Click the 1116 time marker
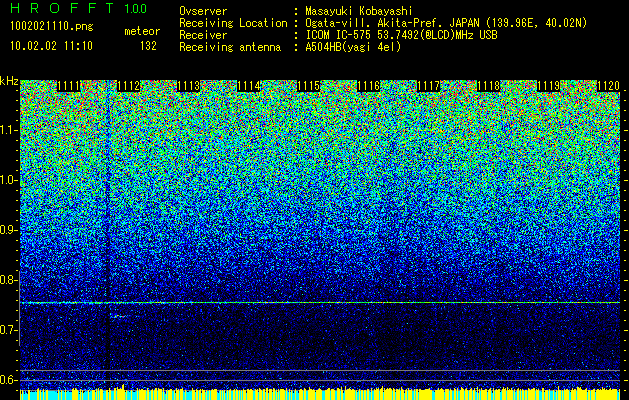Screen dimensions: 629x400 (x=368, y=86)
